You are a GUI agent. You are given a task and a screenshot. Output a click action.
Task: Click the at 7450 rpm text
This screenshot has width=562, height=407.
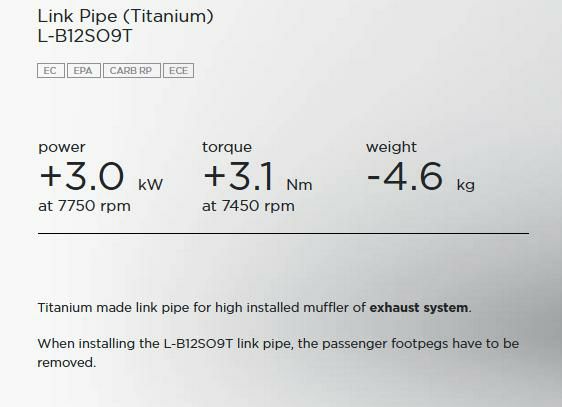[x=248, y=206]
